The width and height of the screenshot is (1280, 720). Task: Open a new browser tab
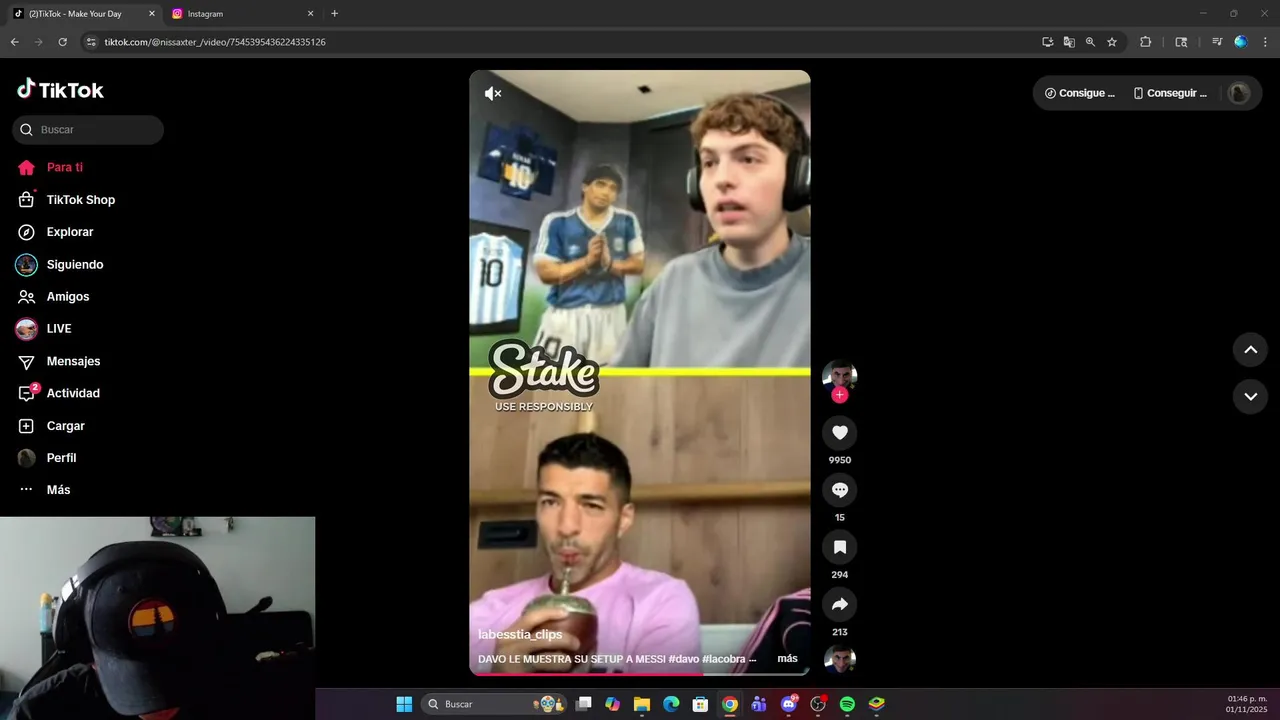click(x=334, y=14)
